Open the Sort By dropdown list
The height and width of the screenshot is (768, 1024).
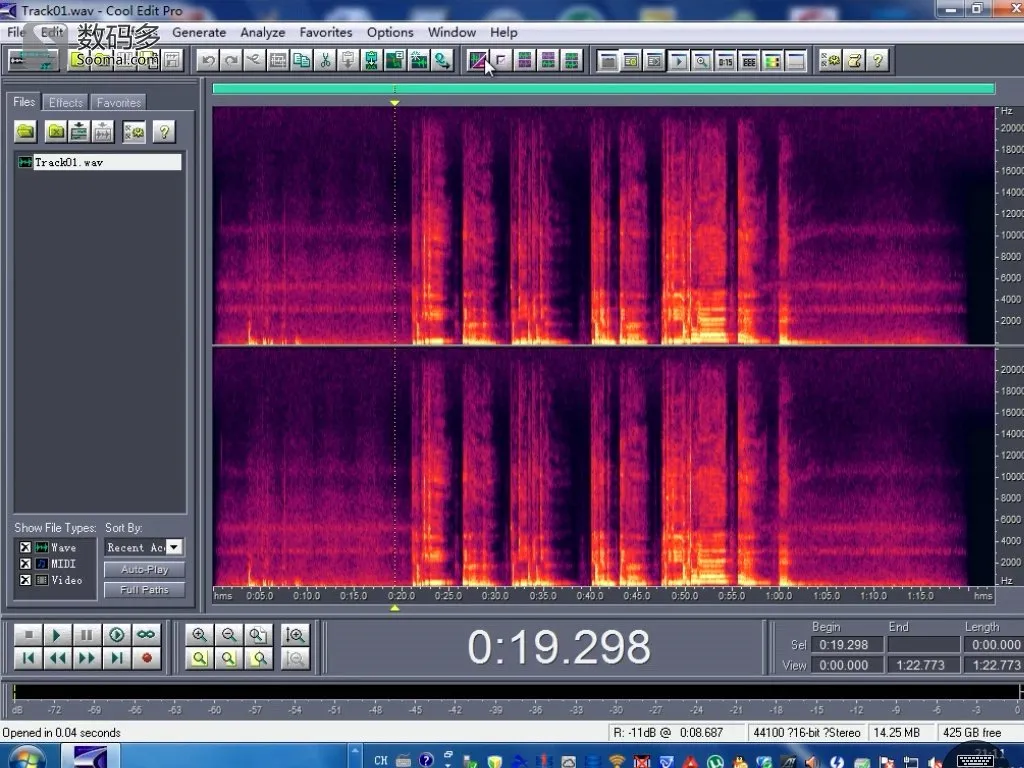(x=174, y=547)
